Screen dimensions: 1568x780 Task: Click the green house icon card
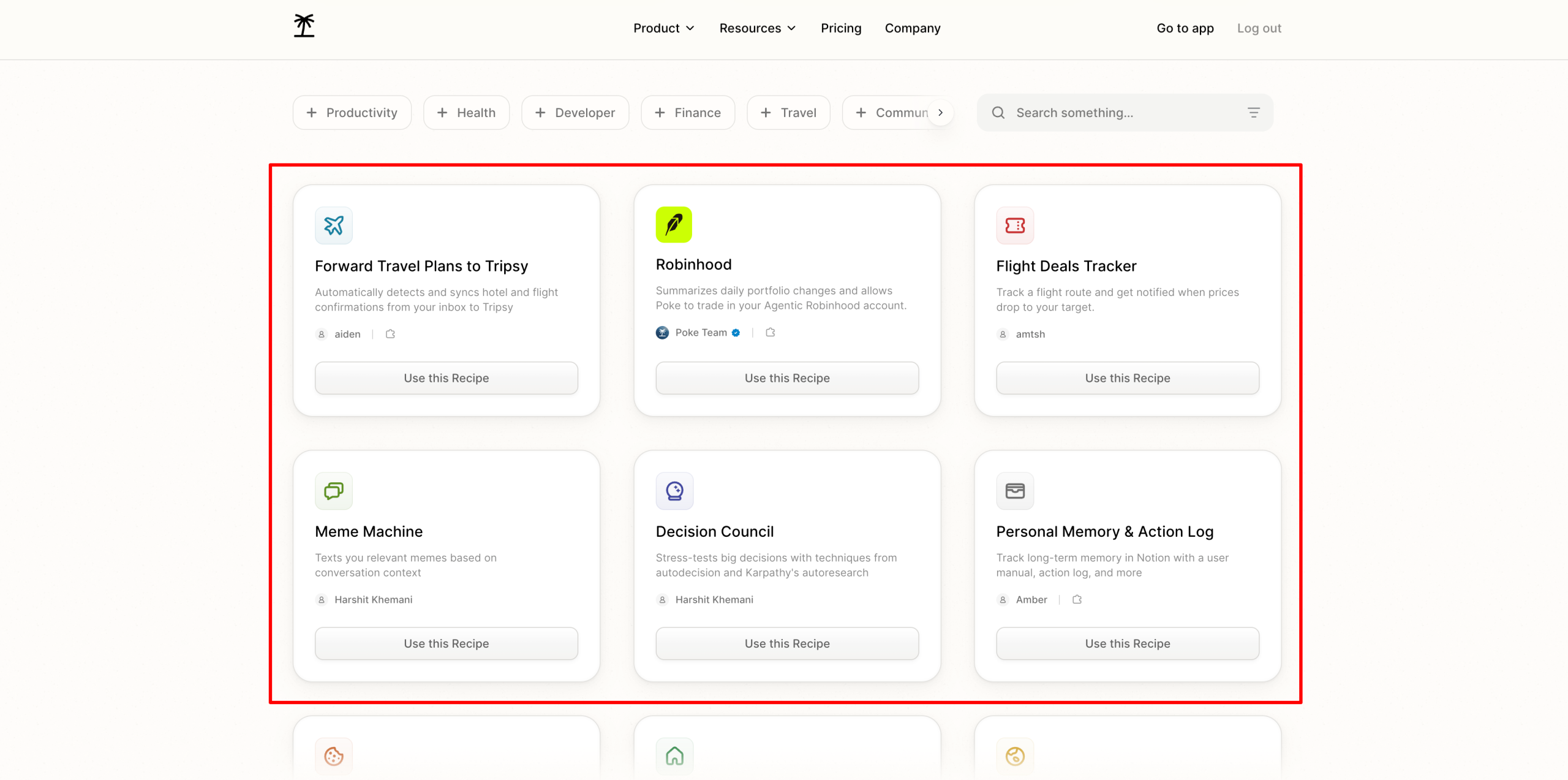click(674, 756)
